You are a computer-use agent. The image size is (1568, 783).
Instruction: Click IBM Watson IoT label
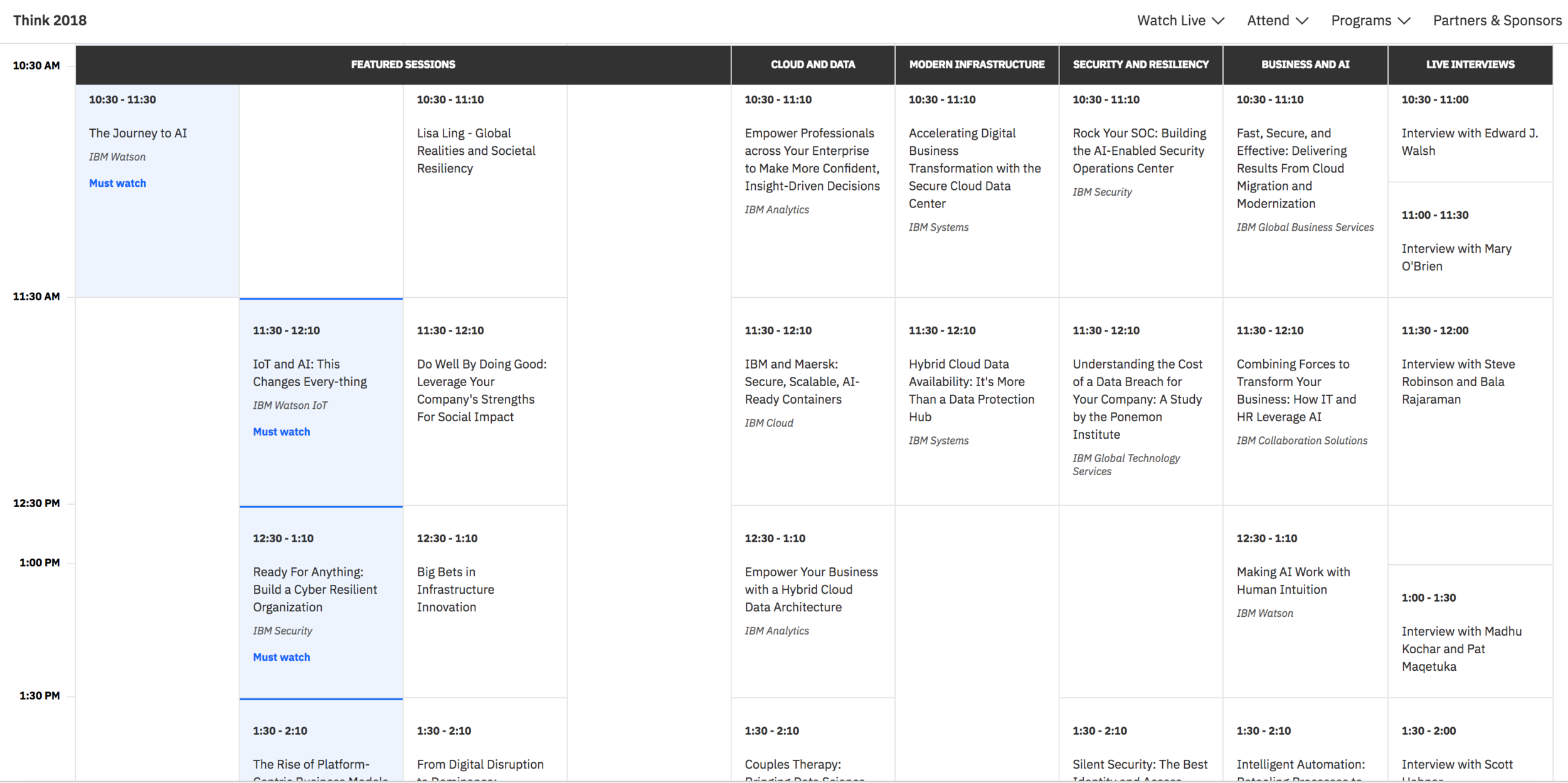[x=290, y=405]
